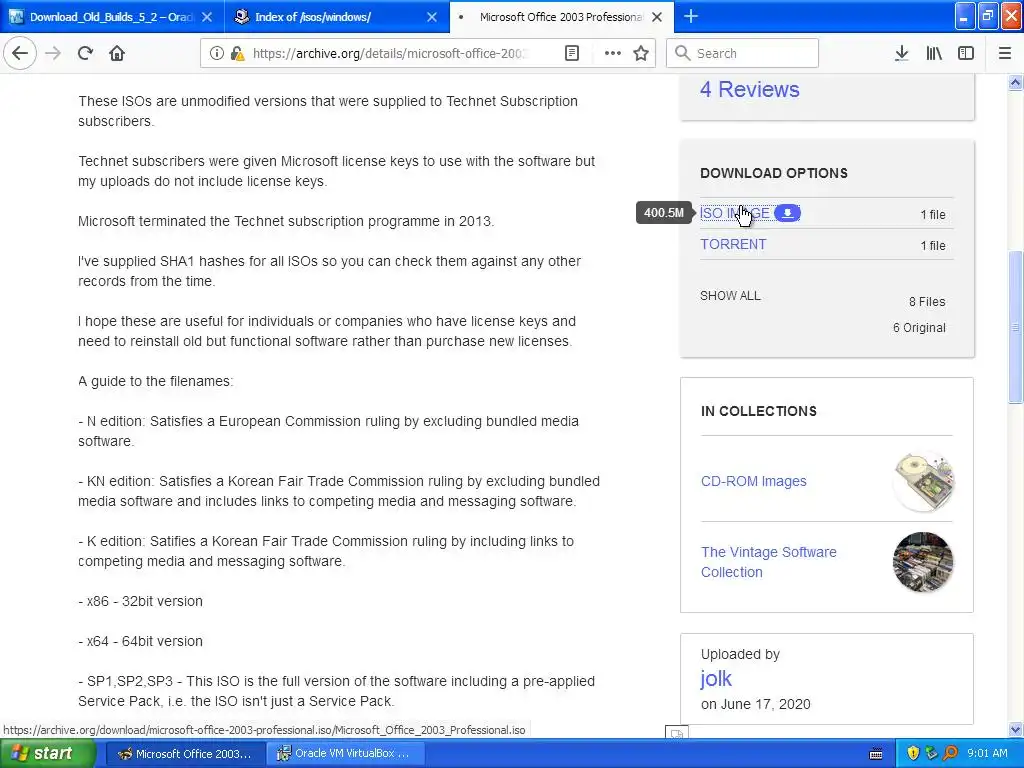Toggle the Sidebars icon in toolbar
This screenshot has height=768, width=1024.
pyautogui.click(x=966, y=54)
